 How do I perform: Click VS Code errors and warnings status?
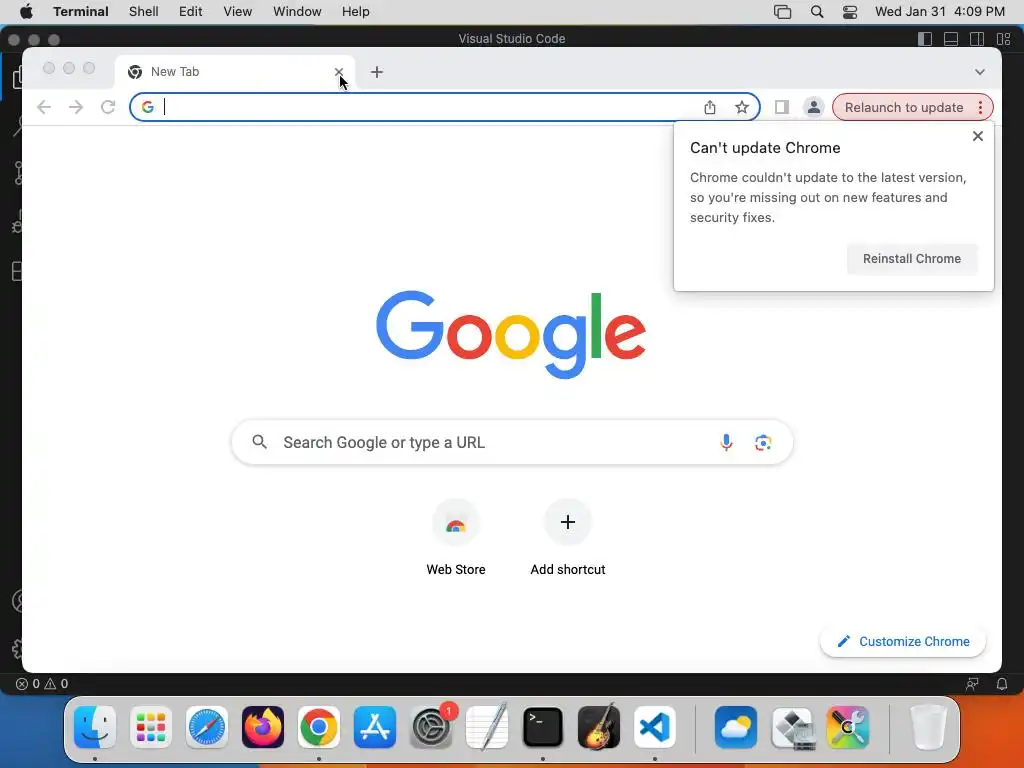coord(42,684)
